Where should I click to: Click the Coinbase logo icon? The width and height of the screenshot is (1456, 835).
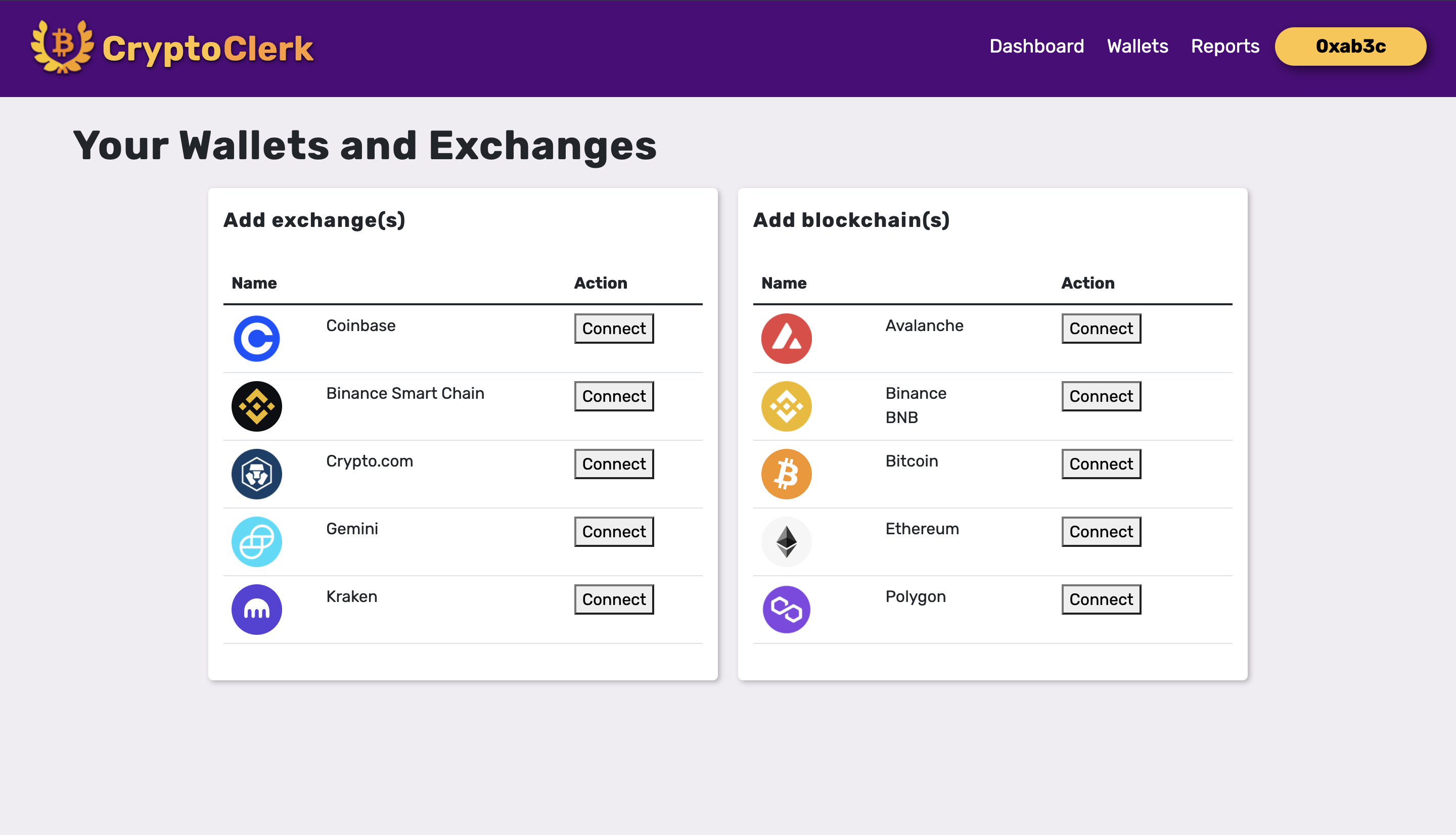point(256,338)
